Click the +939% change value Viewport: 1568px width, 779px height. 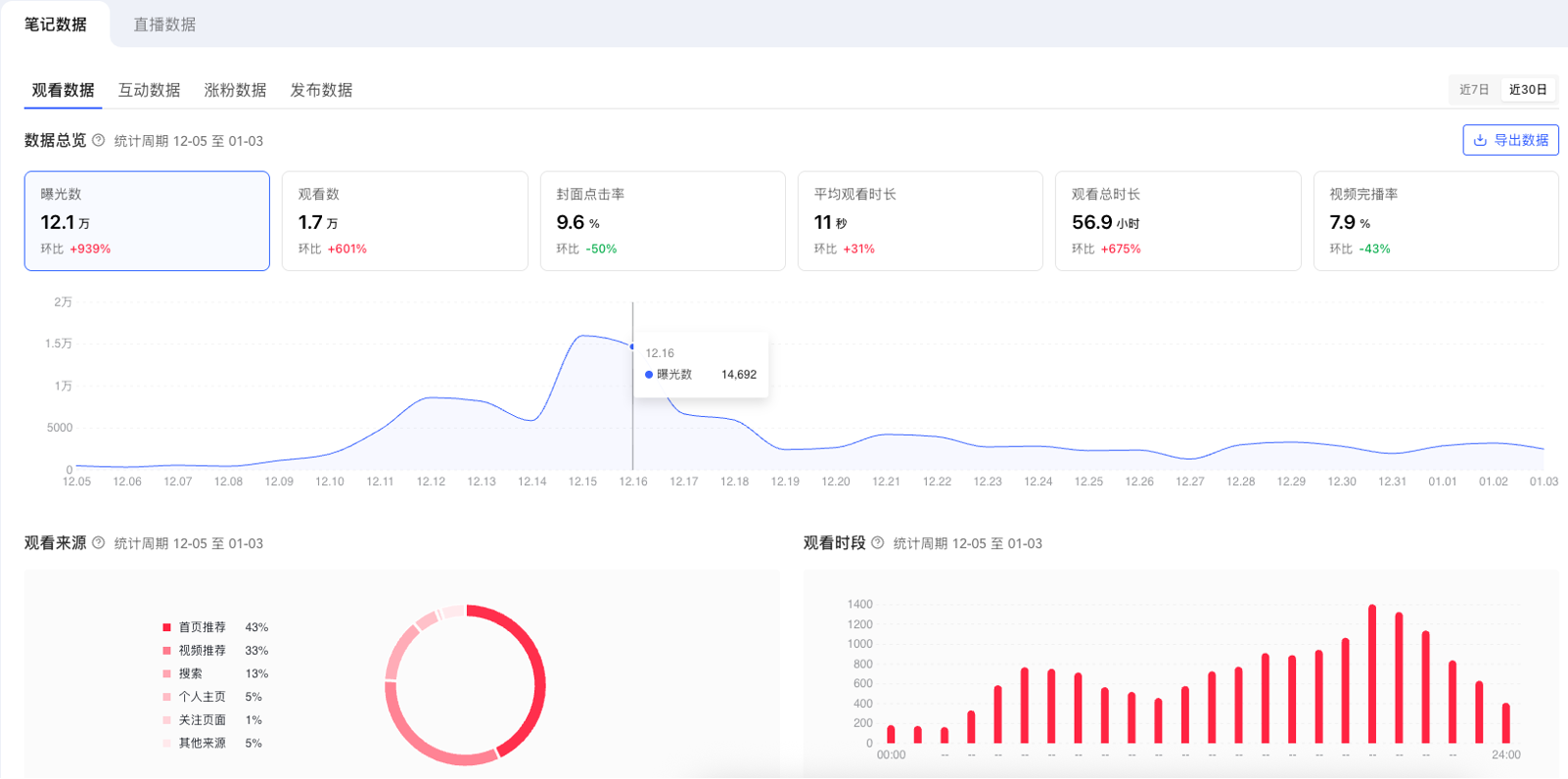click(90, 250)
